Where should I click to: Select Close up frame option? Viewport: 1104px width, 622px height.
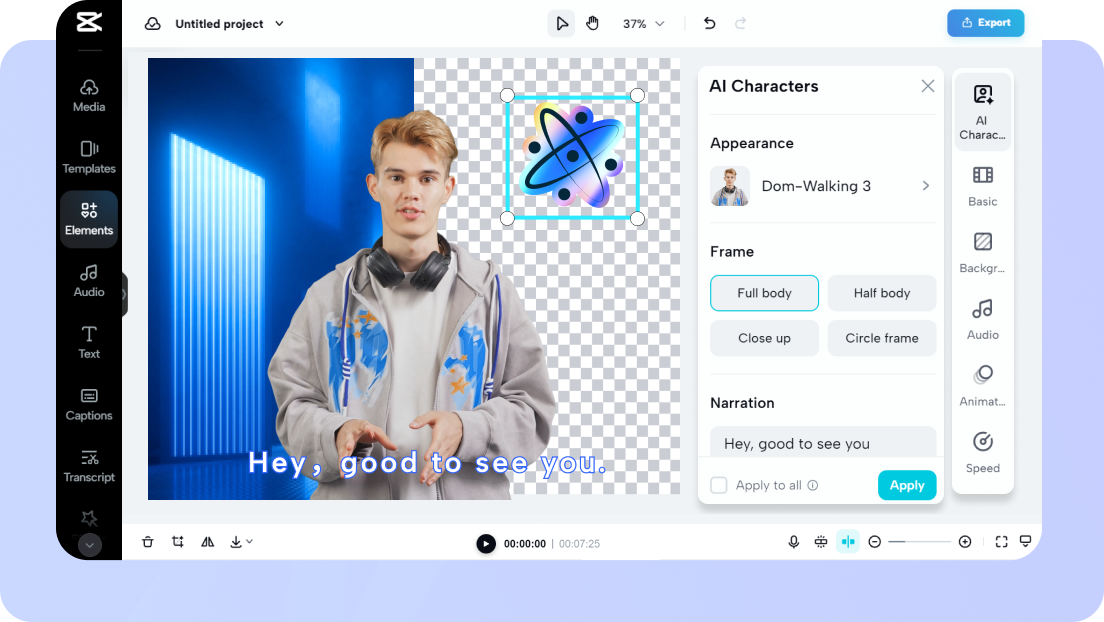point(764,338)
